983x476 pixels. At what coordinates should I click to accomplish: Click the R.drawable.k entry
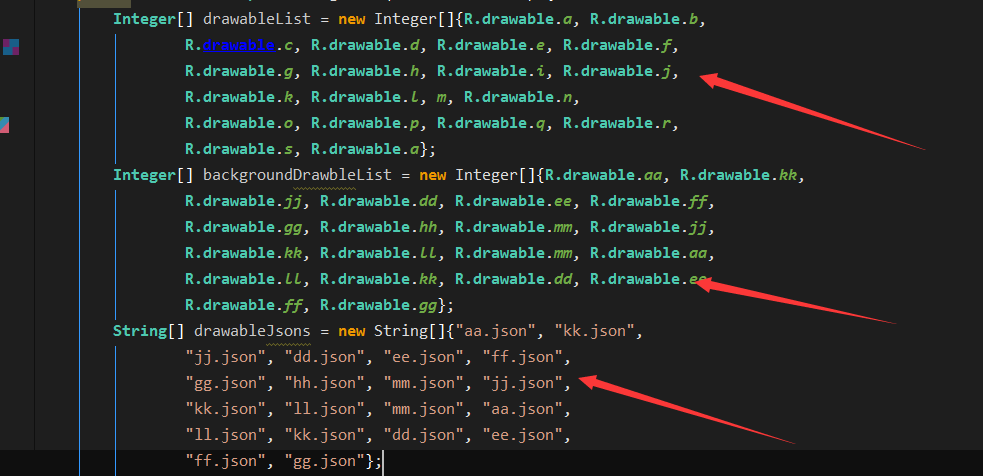[239, 98]
